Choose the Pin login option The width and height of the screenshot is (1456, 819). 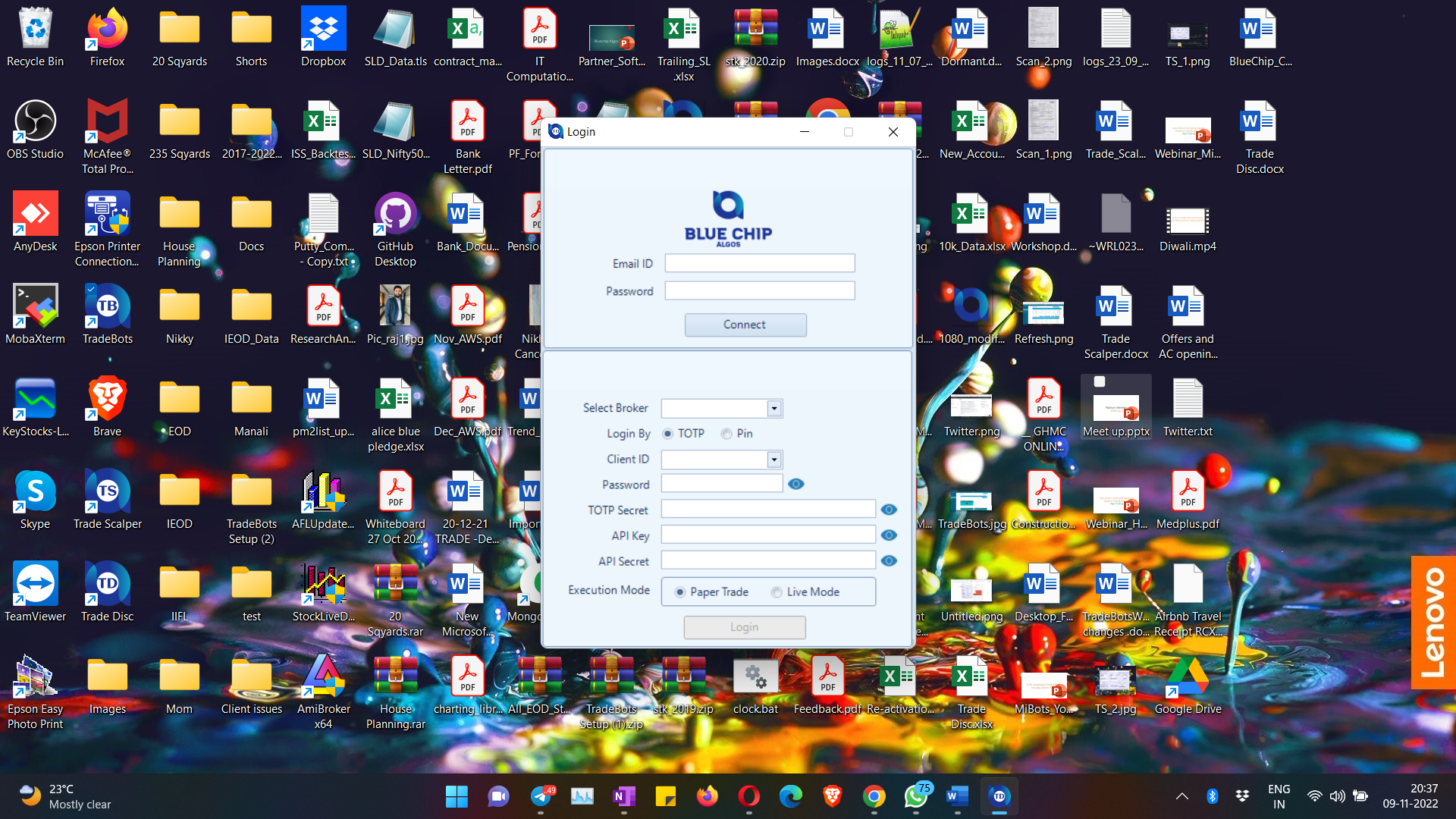coord(737,434)
